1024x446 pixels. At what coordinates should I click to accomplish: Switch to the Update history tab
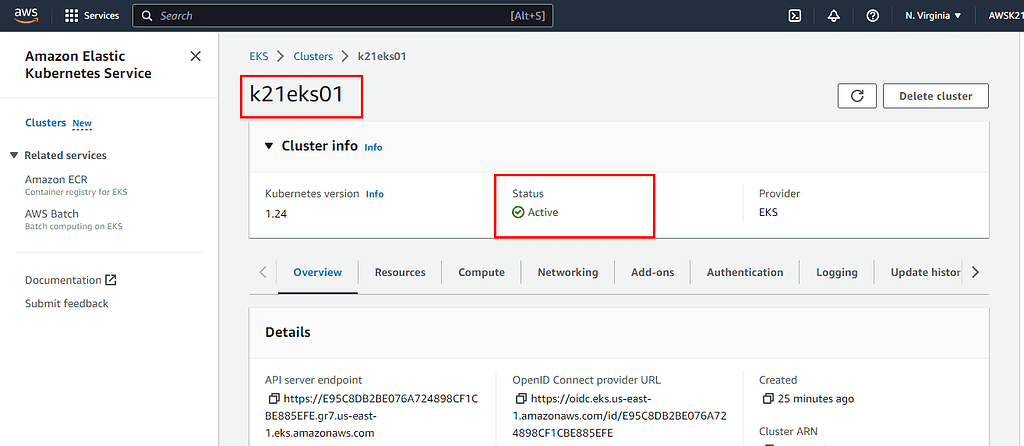tap(925, 272)
